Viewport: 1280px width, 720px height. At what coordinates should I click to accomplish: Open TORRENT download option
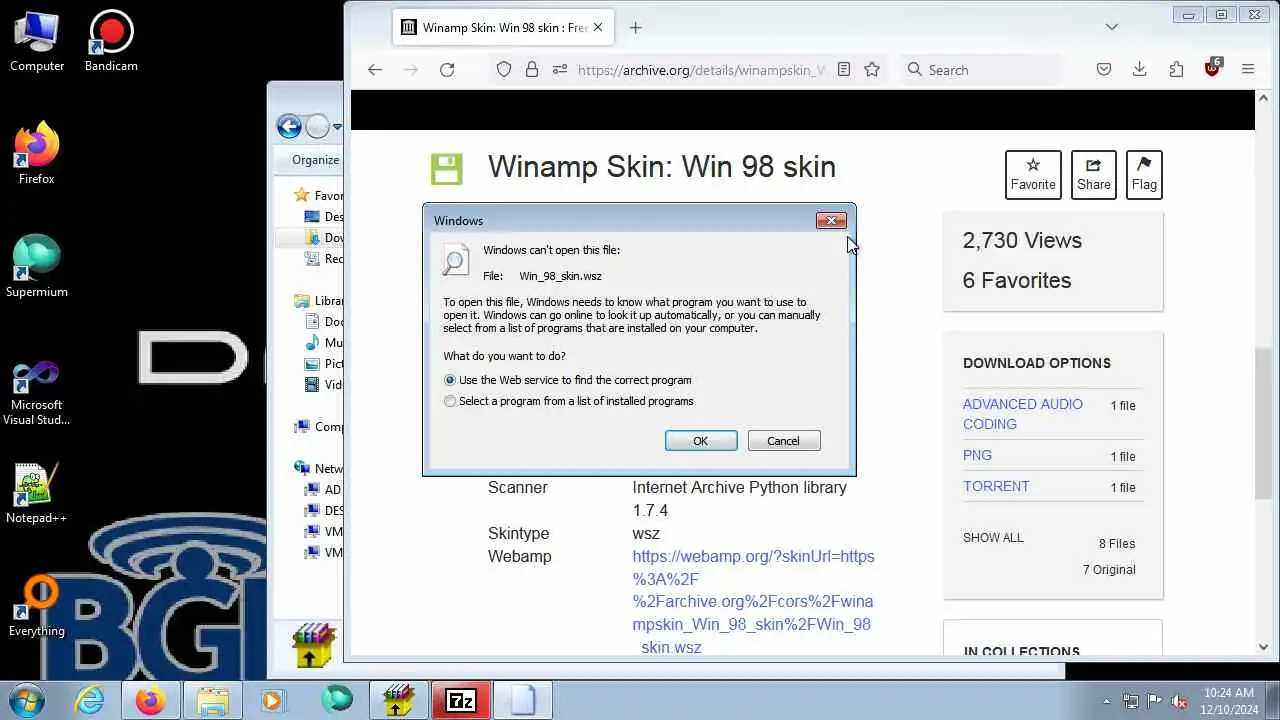pyautogui.click(x=996, y=486)
